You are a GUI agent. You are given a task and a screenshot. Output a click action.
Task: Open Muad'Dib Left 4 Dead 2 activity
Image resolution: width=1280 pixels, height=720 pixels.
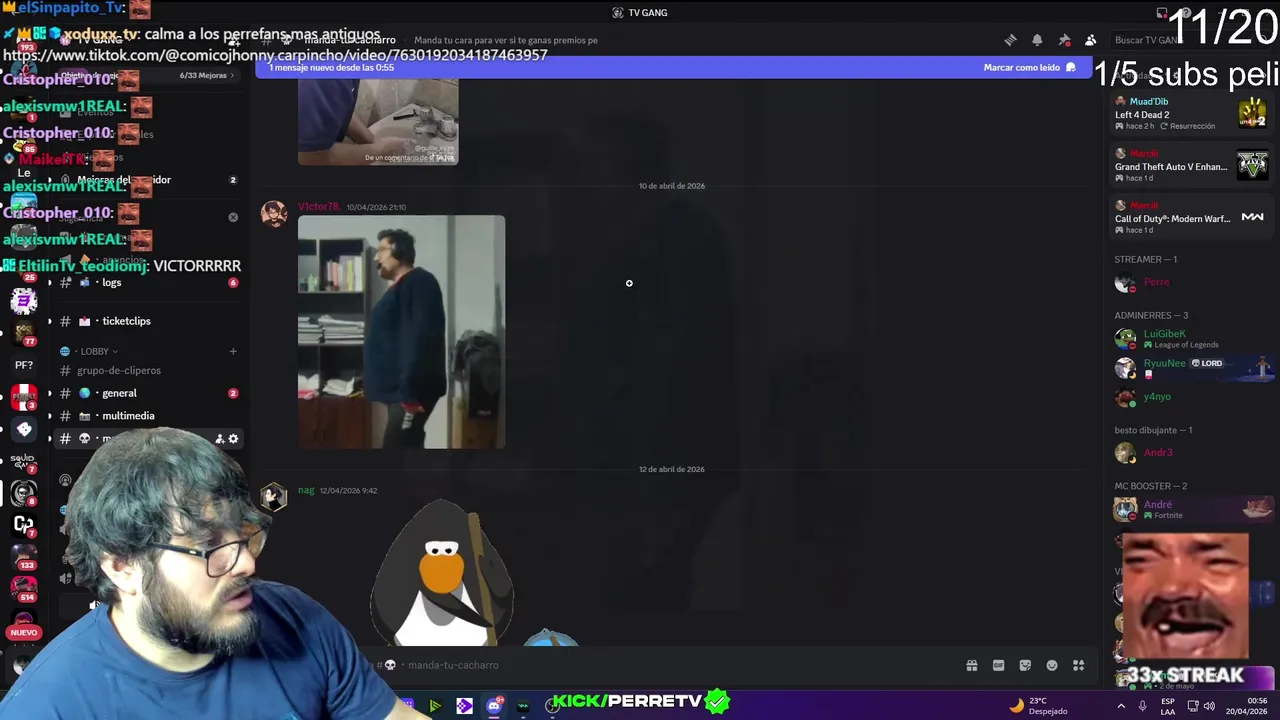tap(1190, 113)
